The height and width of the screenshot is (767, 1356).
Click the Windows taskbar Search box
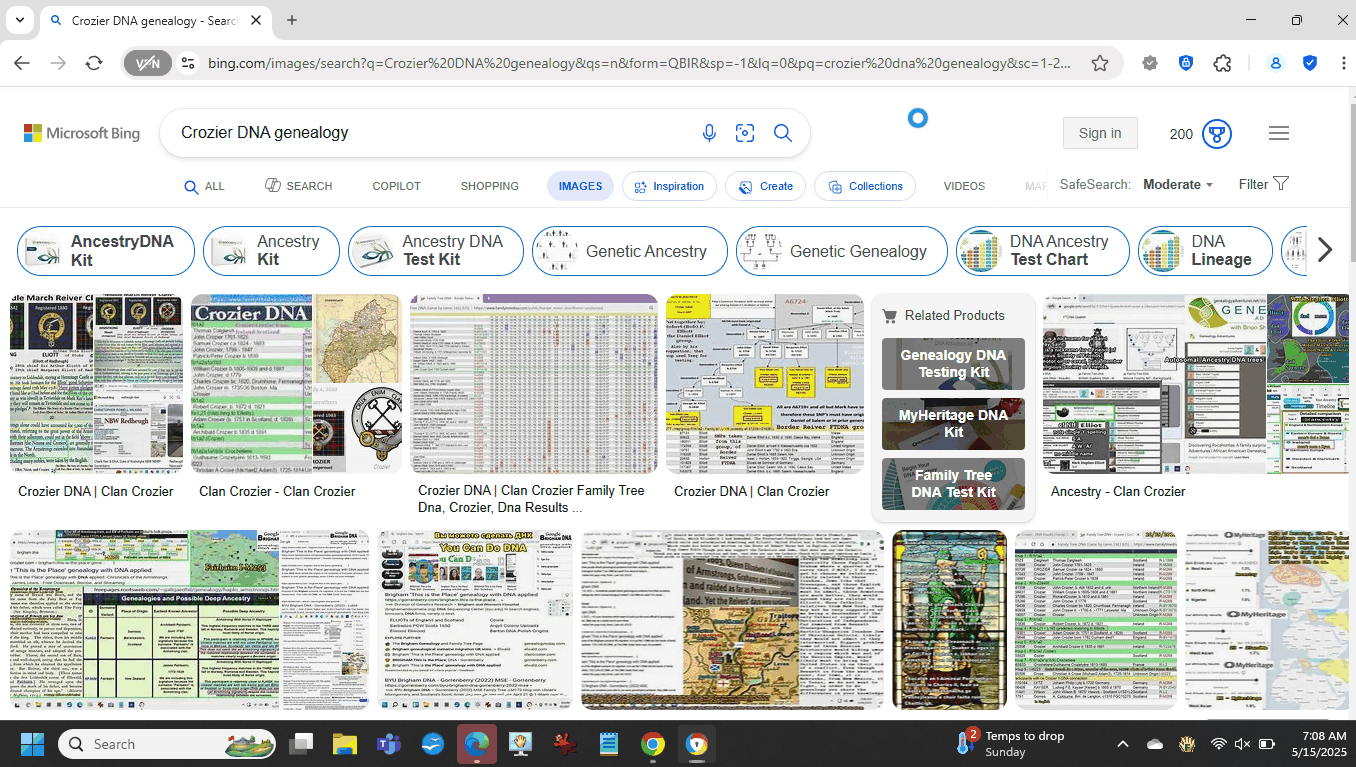[x=166, y=744]
